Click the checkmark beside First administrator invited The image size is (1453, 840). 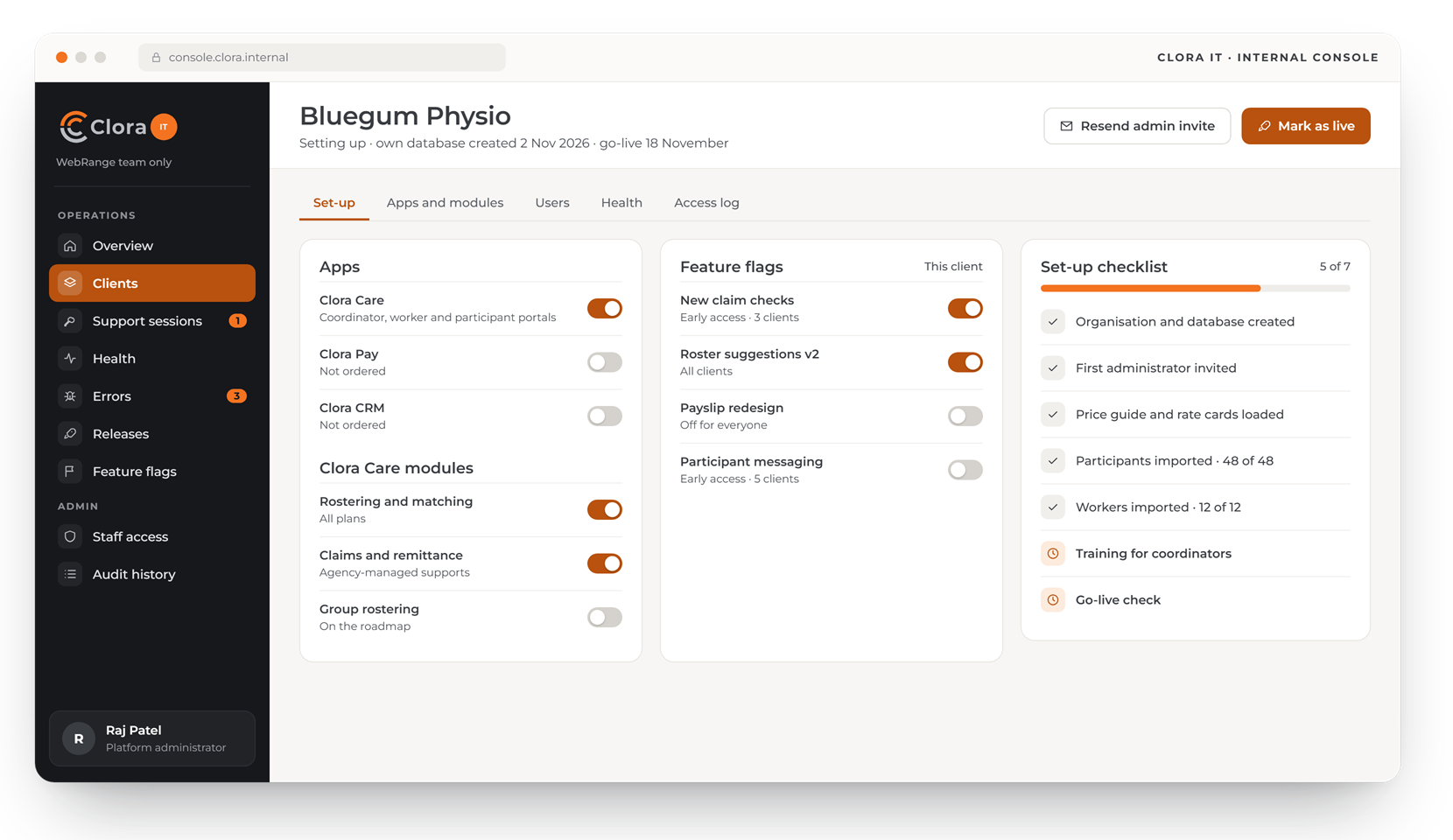(x=1053, y=368)
